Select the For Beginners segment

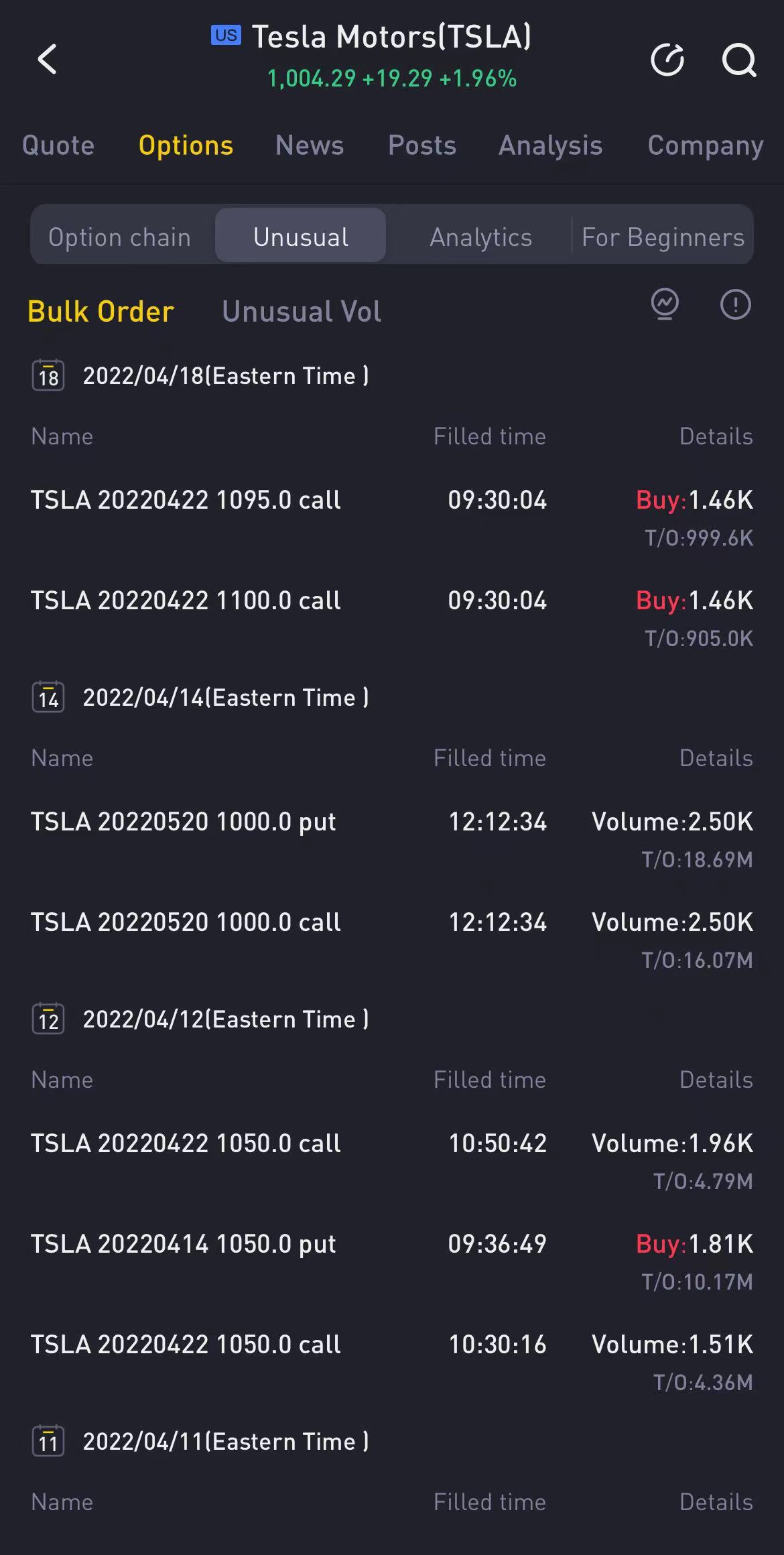click(663, 237)
